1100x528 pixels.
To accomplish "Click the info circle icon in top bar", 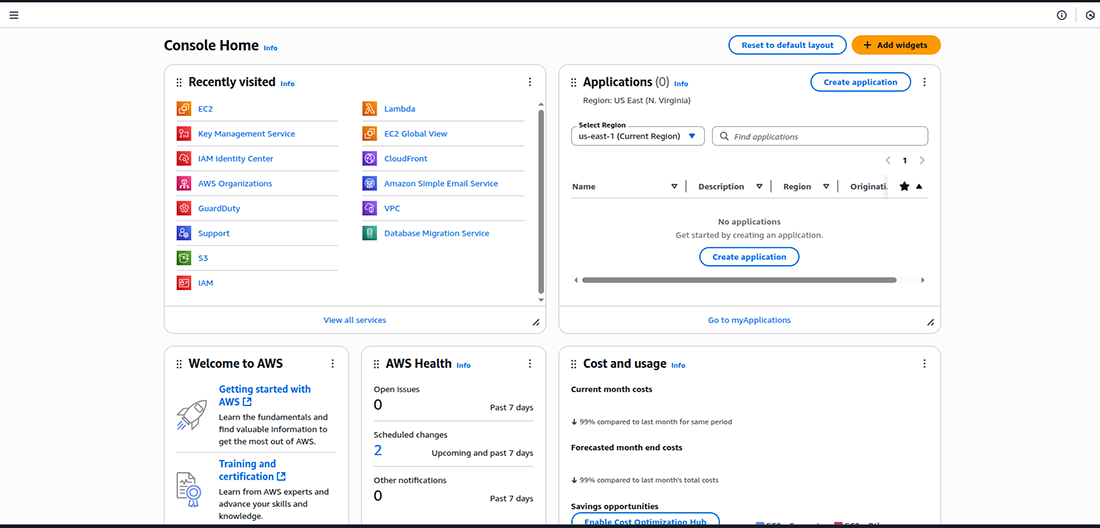I will point(1061,15).
